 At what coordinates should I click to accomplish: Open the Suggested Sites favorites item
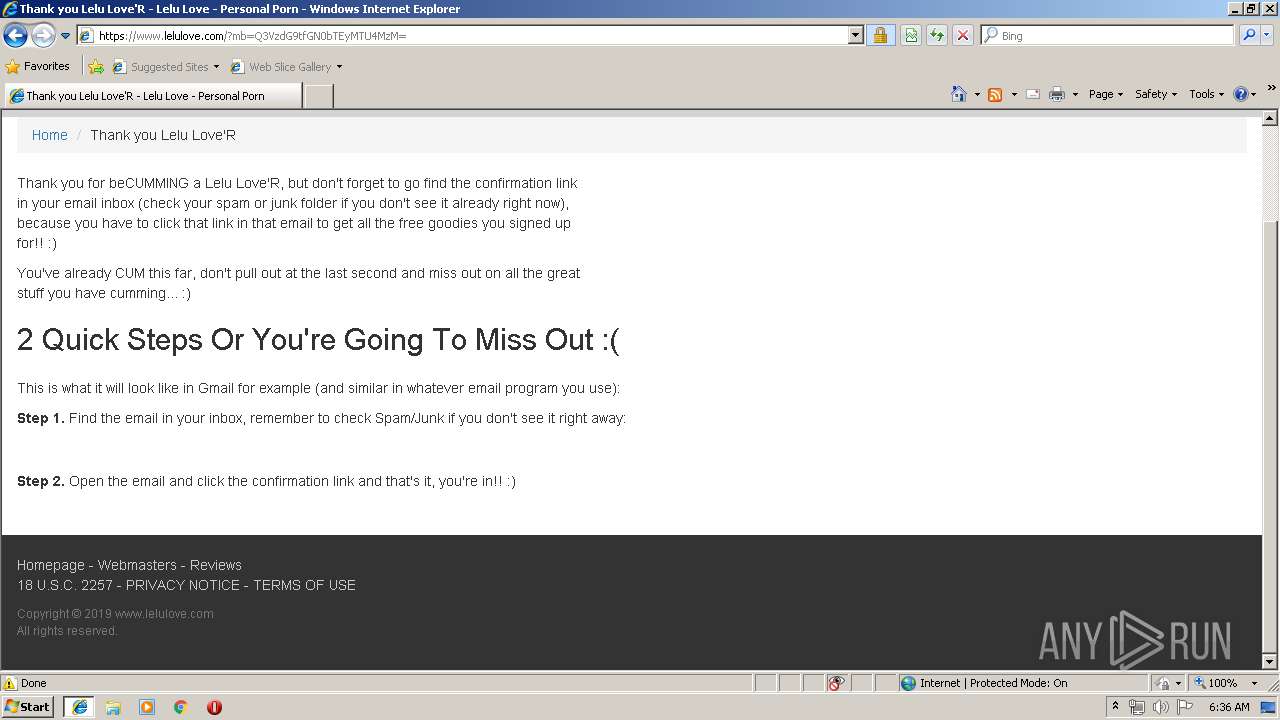166,67
